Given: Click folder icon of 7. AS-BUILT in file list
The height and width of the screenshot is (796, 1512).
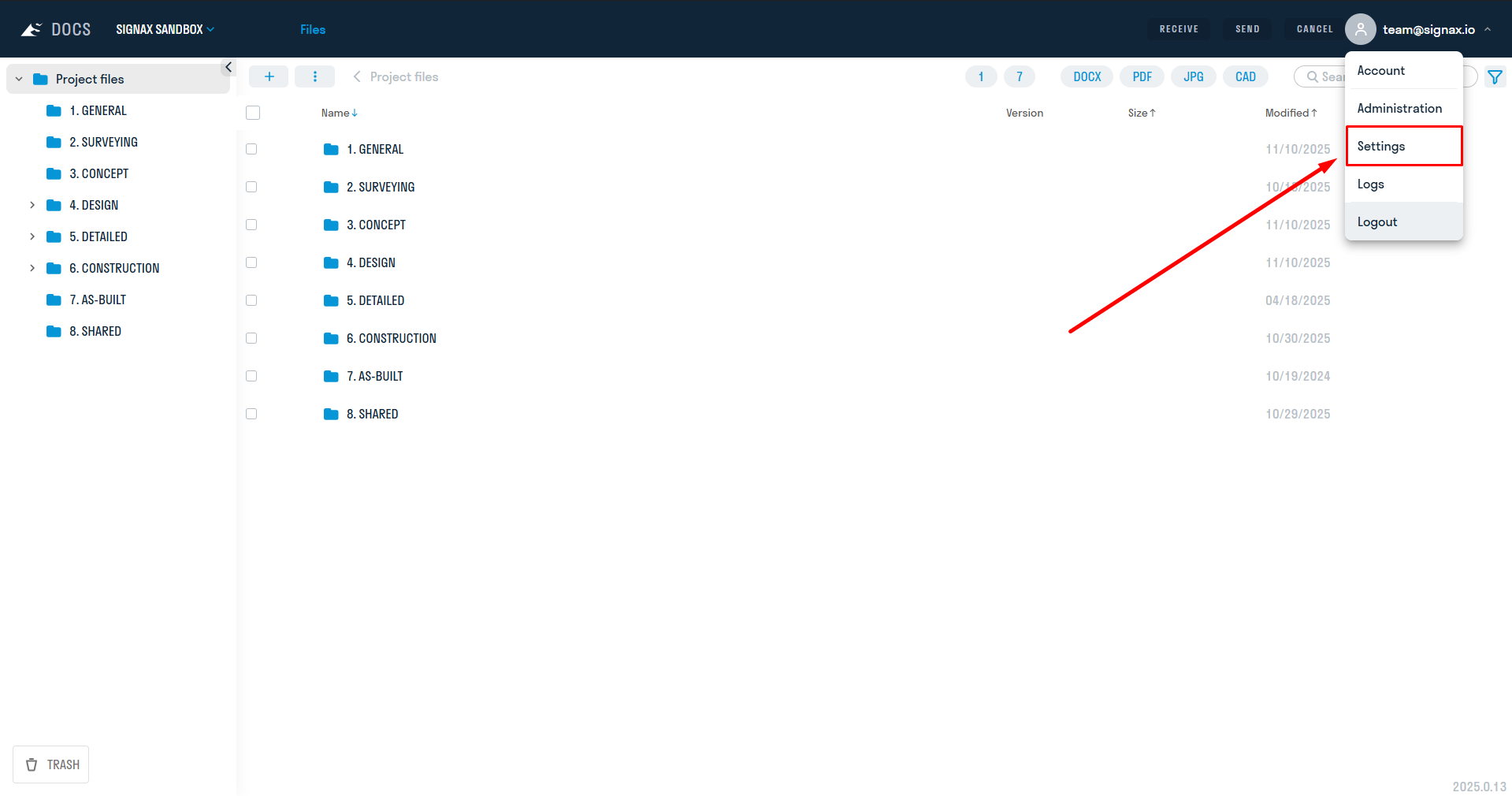Looking at the screenshot, I should pos(331,376).
